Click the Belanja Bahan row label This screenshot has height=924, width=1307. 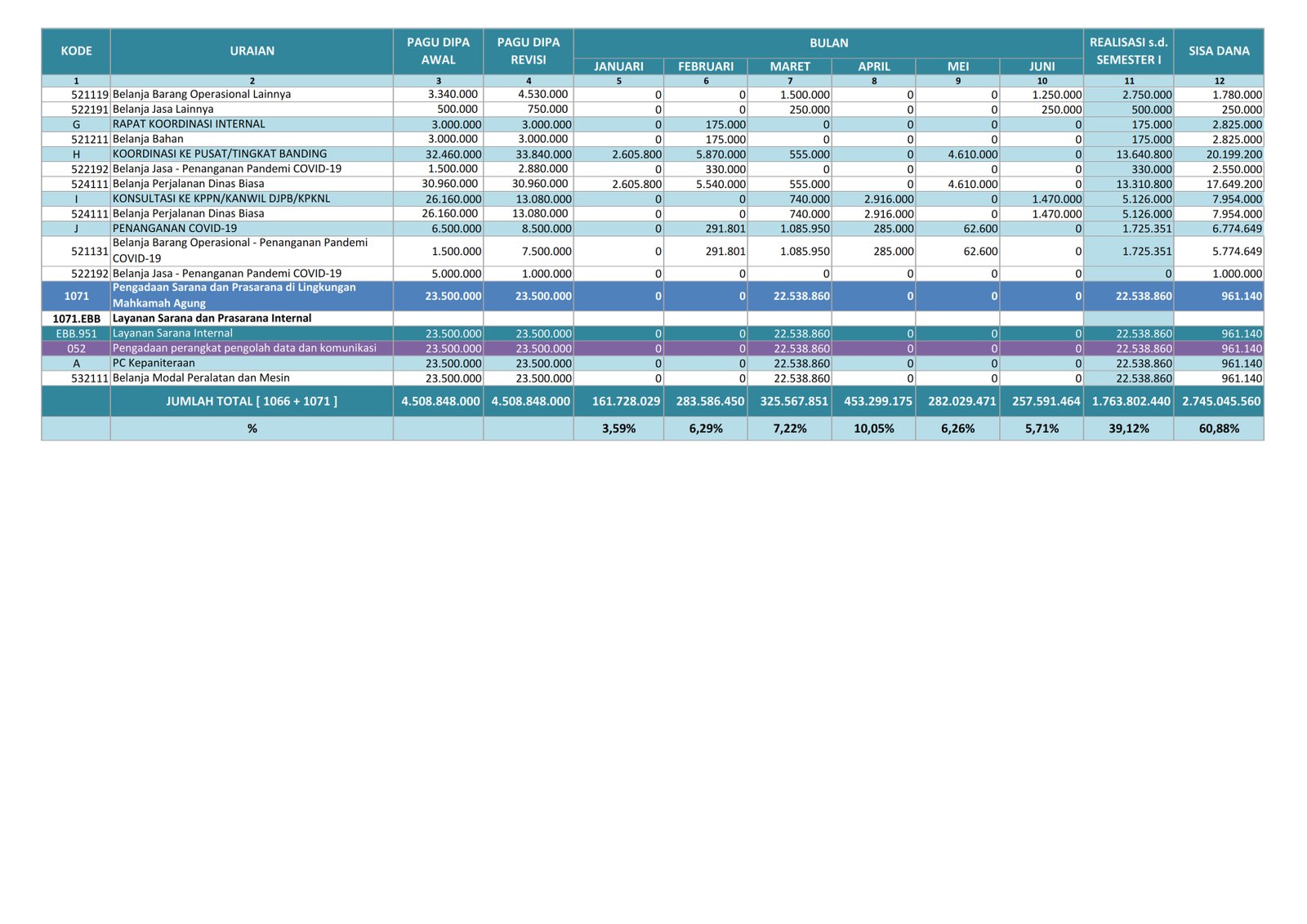(148, 139)
